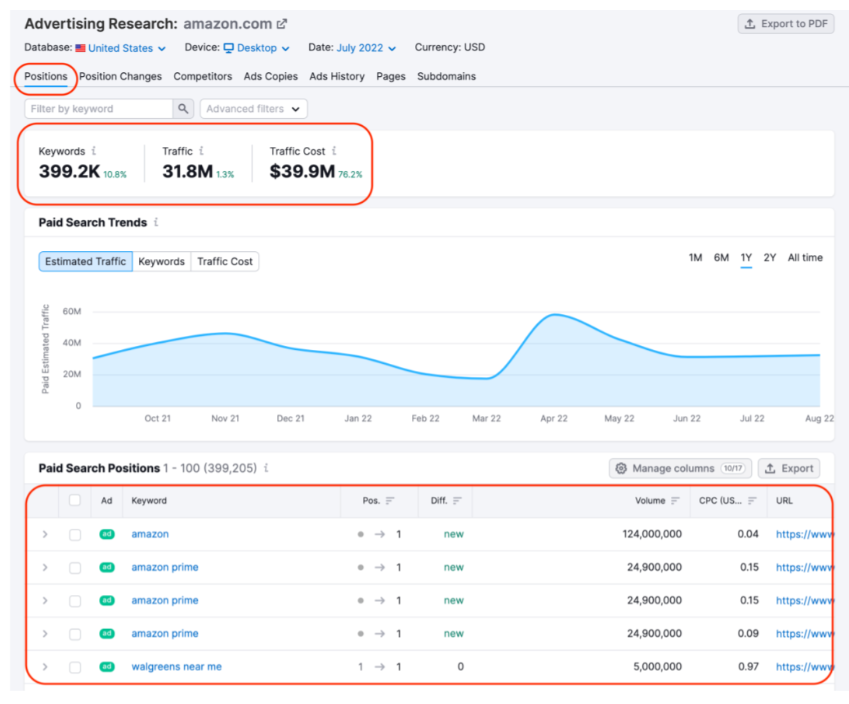This screenshot has height=704, width=849.
Task: Tick the select-all checkbox in table header
Action: [x=75, y=500]
